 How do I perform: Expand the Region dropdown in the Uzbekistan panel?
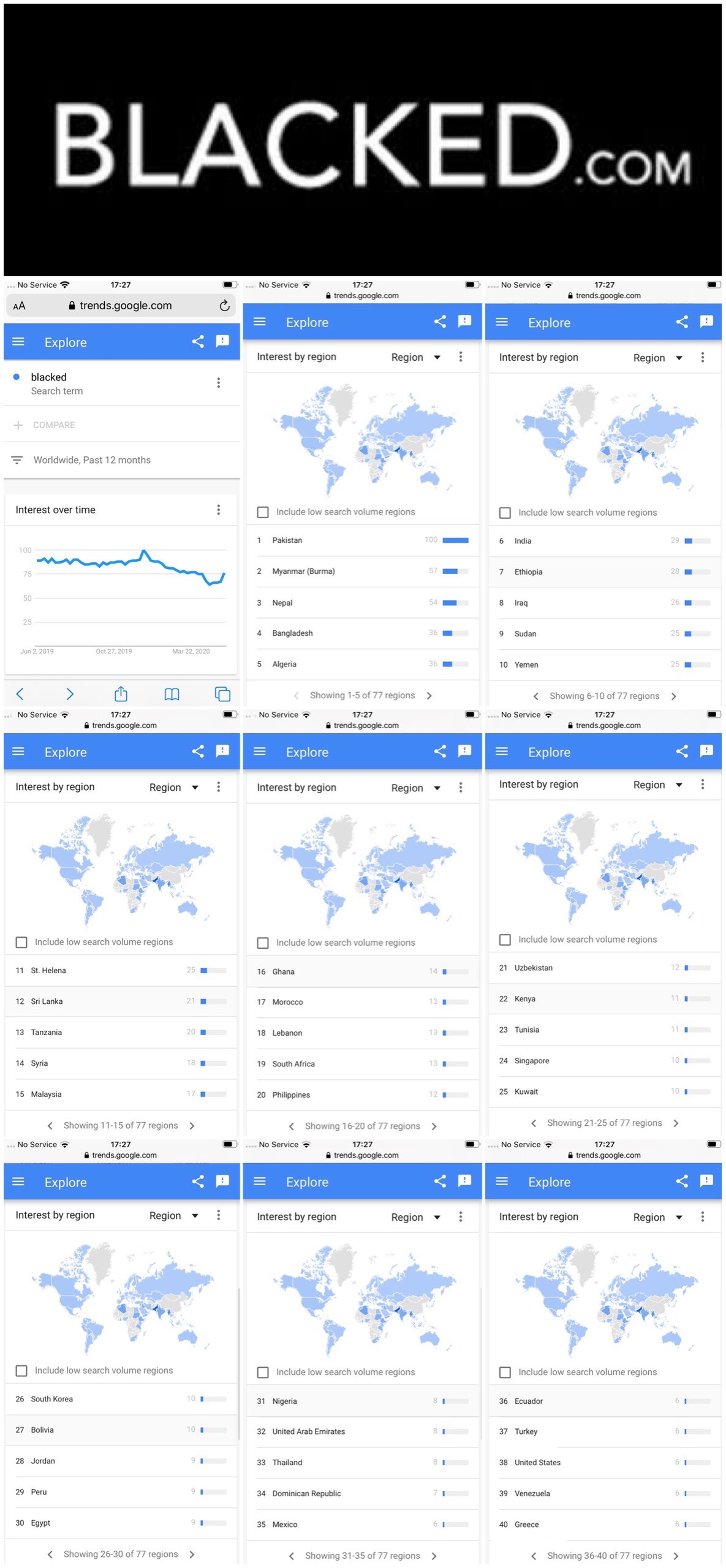coord(657,785)
